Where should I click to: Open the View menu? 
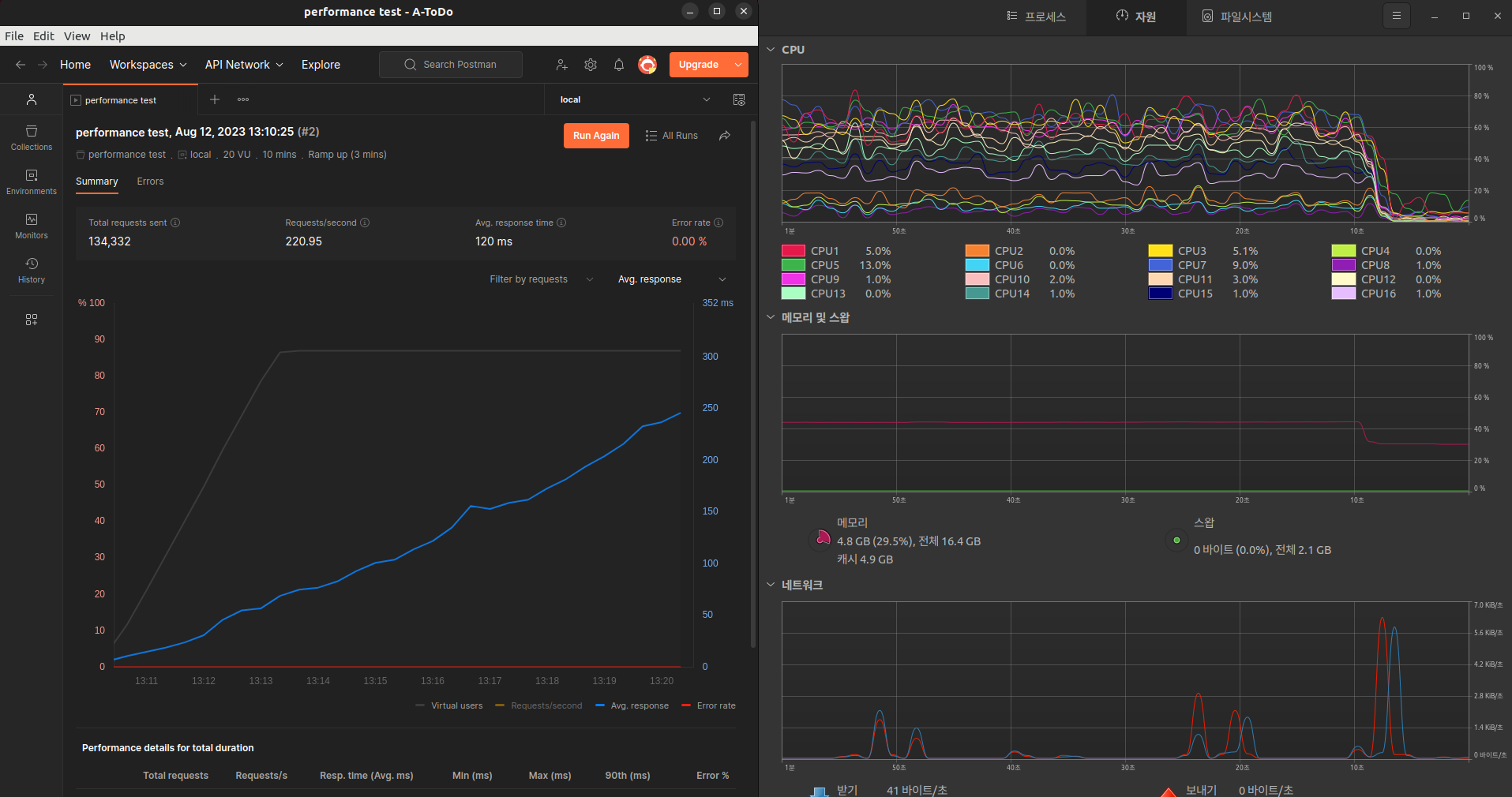[77, 36]
